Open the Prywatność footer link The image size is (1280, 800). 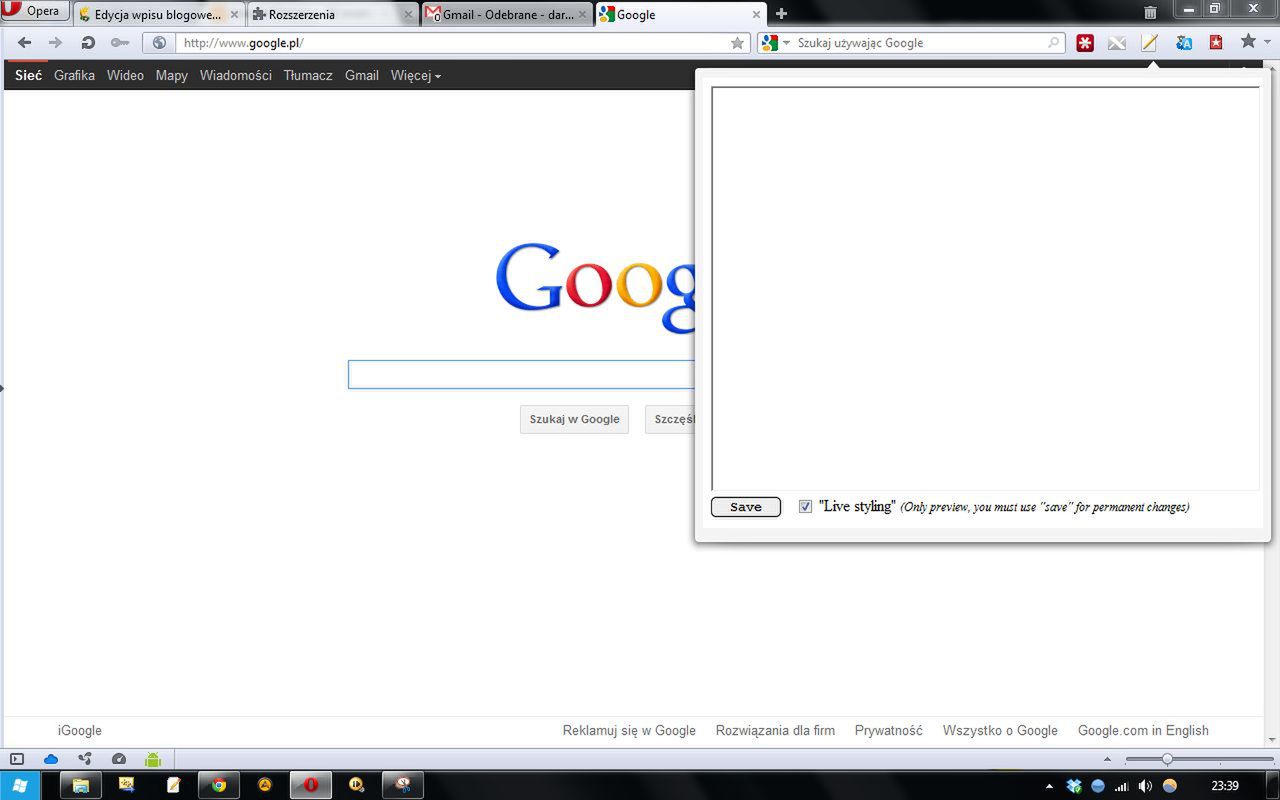[x=888, y=730]
